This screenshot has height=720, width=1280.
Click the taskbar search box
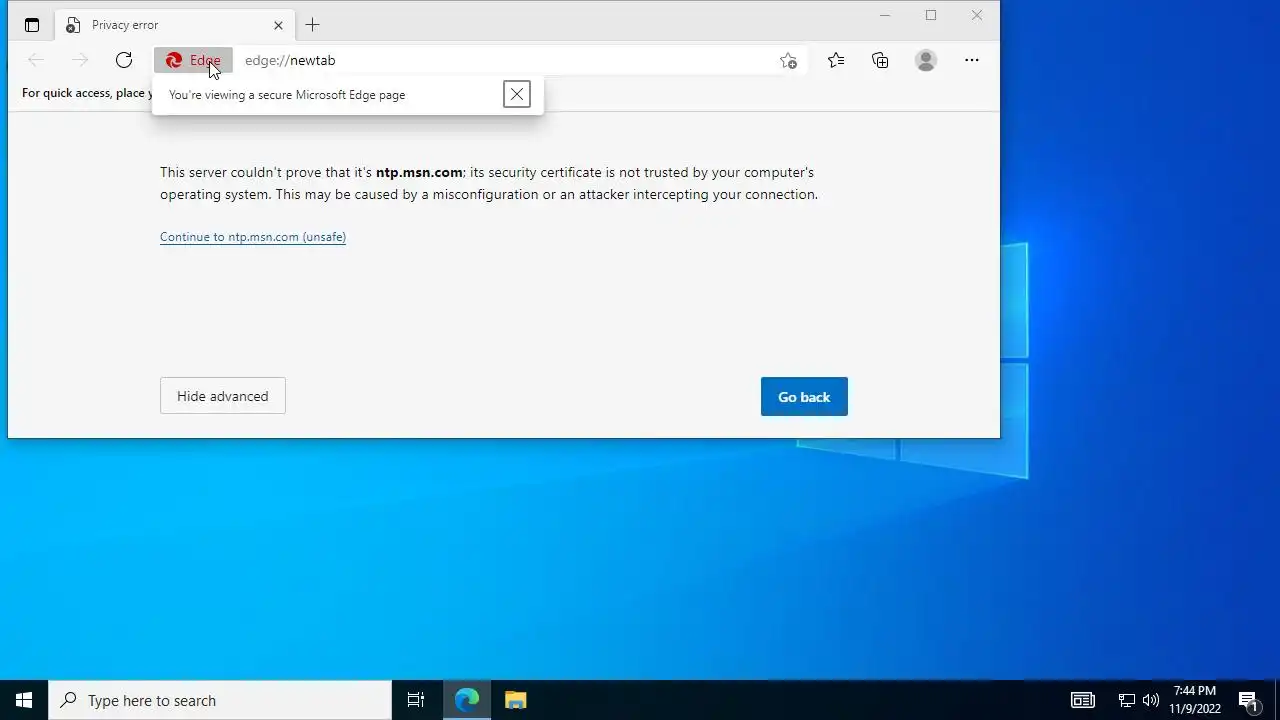pyautogui.click(x=220, y=700)
